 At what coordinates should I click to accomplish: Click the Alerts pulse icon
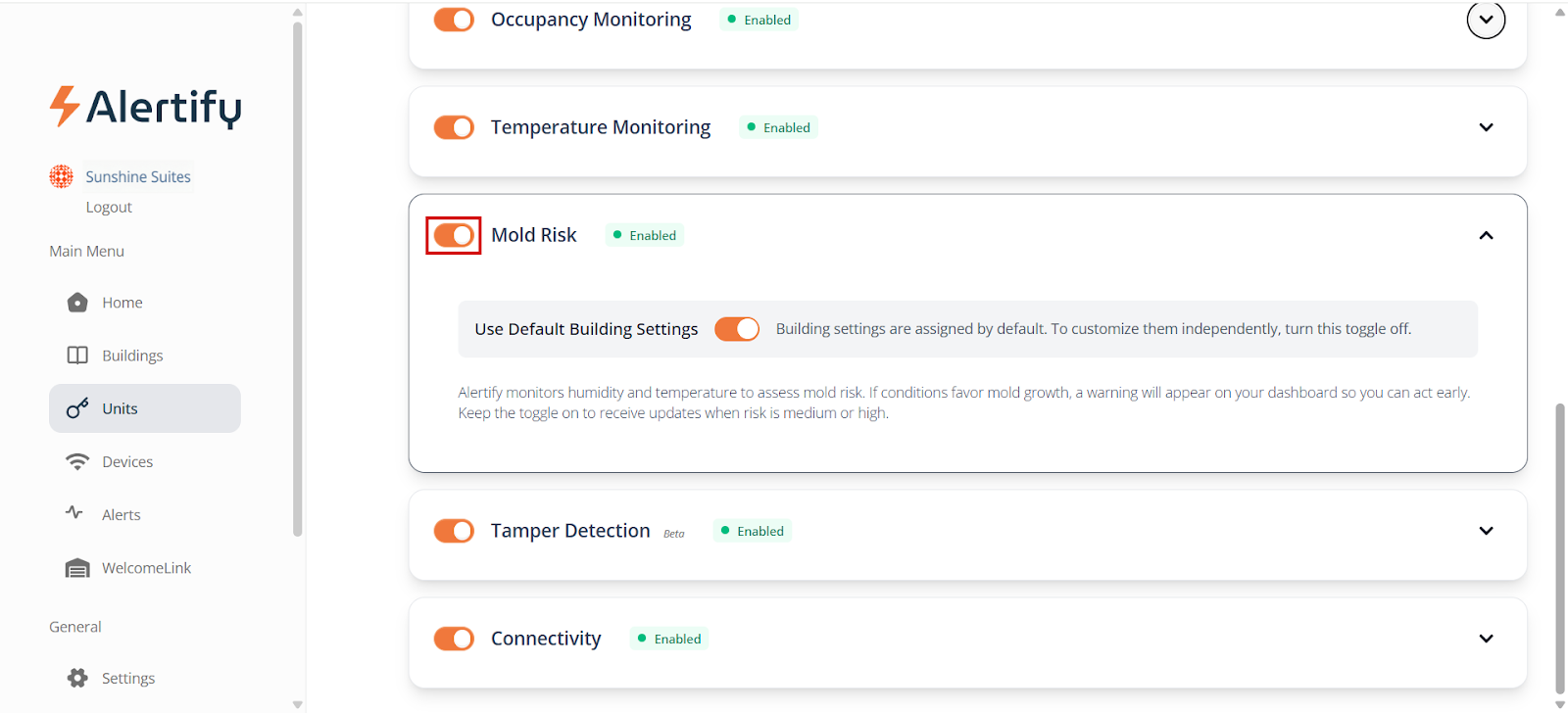tap(74, 512)
